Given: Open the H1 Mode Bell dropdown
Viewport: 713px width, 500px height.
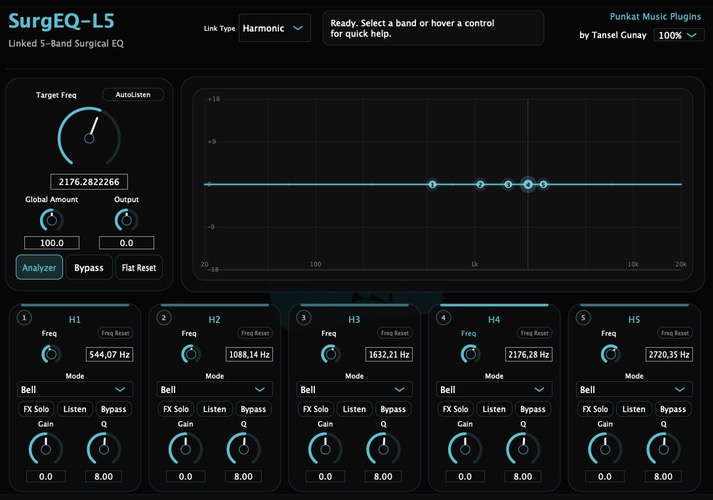Looking at the screenshot, I should click(75, 390).
